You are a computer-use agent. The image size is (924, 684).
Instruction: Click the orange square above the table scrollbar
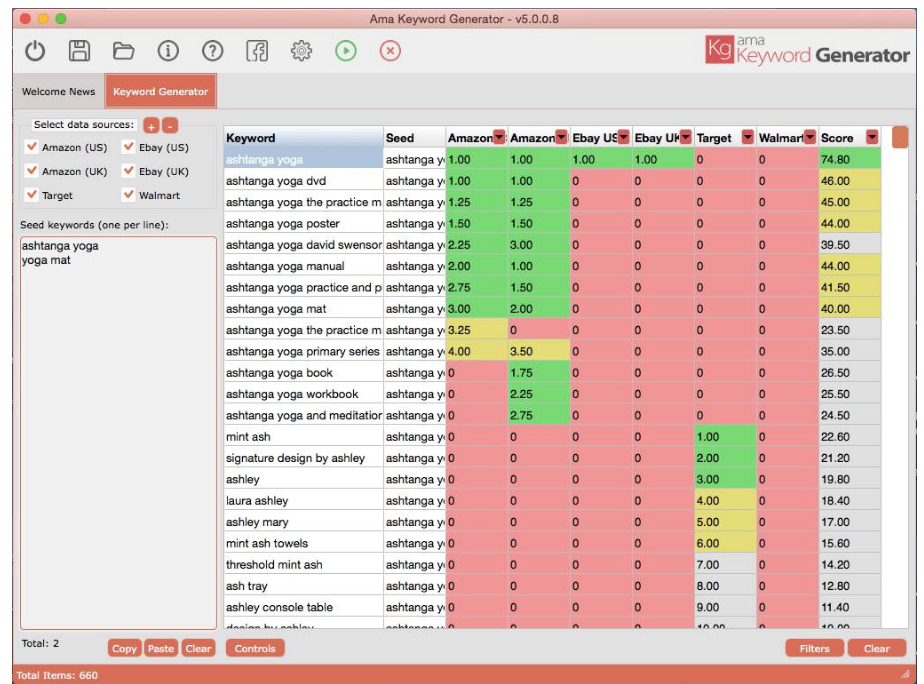point(900,137)
